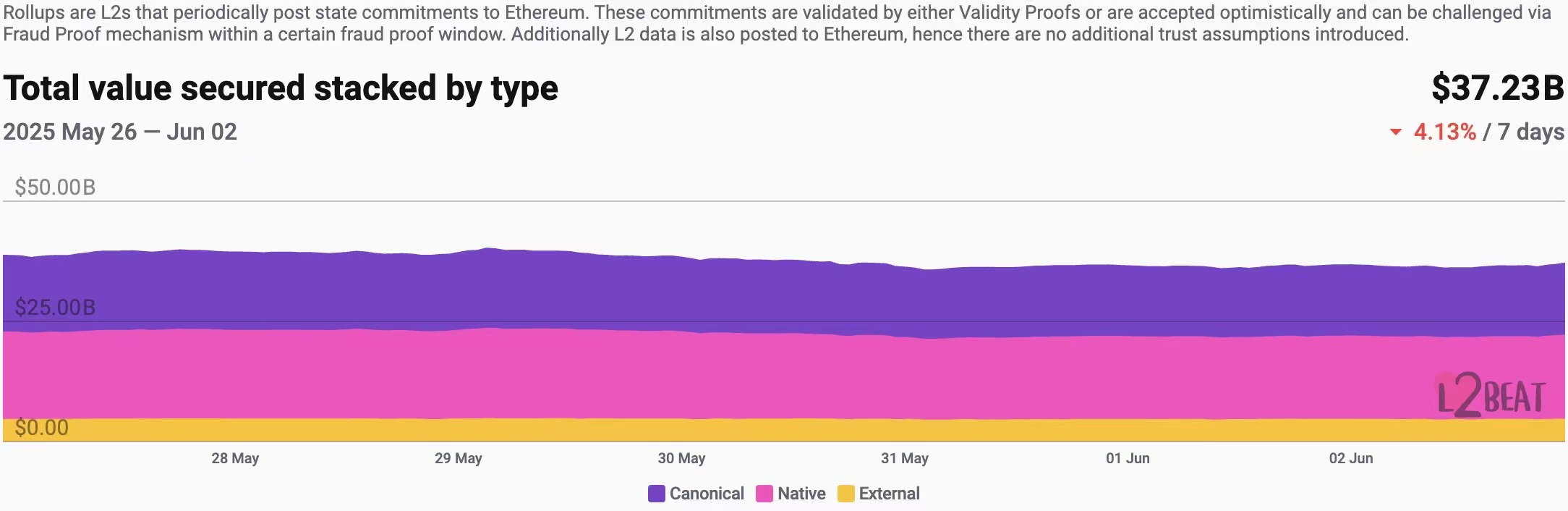Click the Native legend label
This screenshot has width=1568, height=511.
(x=801, y=494)
